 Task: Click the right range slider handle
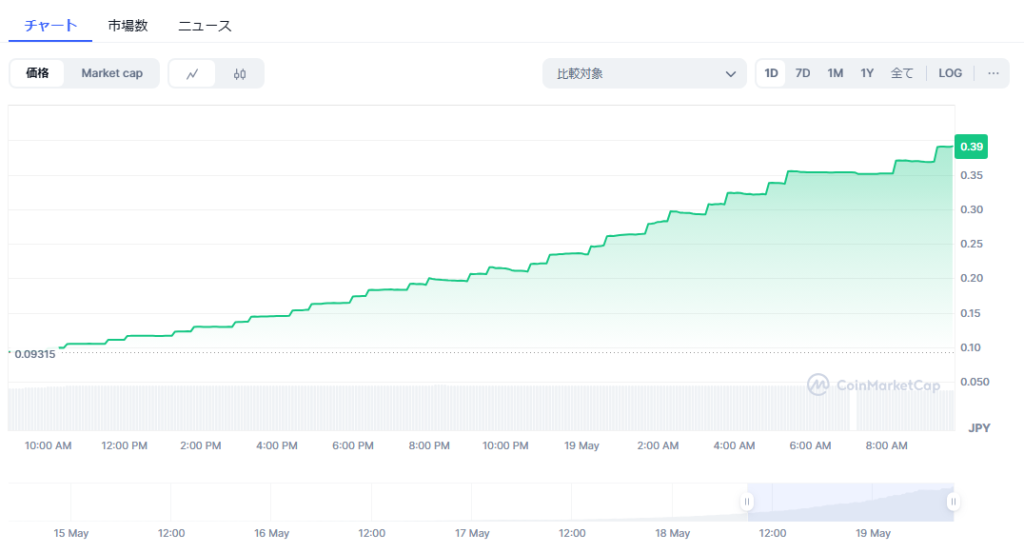[953, 501]
